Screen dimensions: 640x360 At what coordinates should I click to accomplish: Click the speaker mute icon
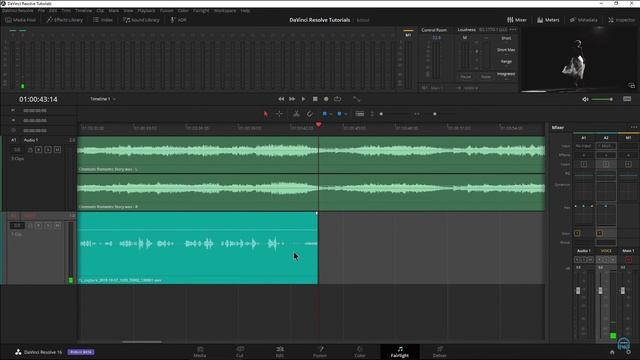coord(585,99)
